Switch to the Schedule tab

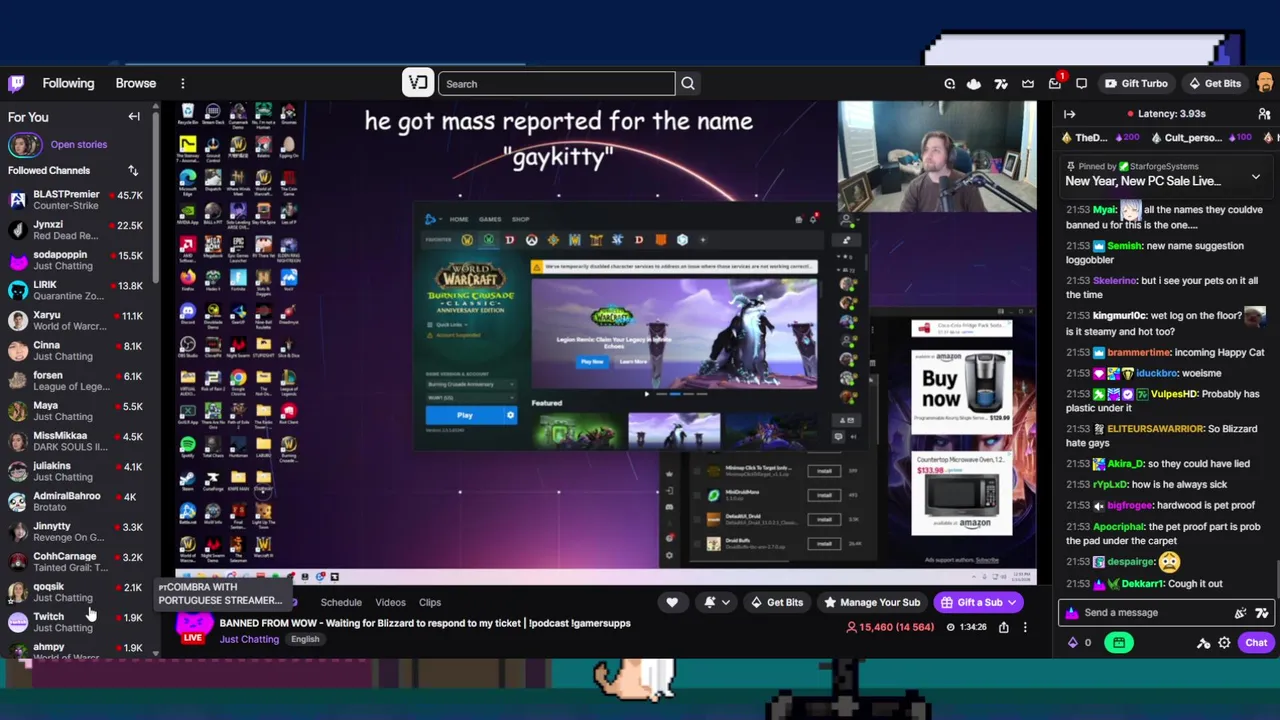(x=341, y=602)
